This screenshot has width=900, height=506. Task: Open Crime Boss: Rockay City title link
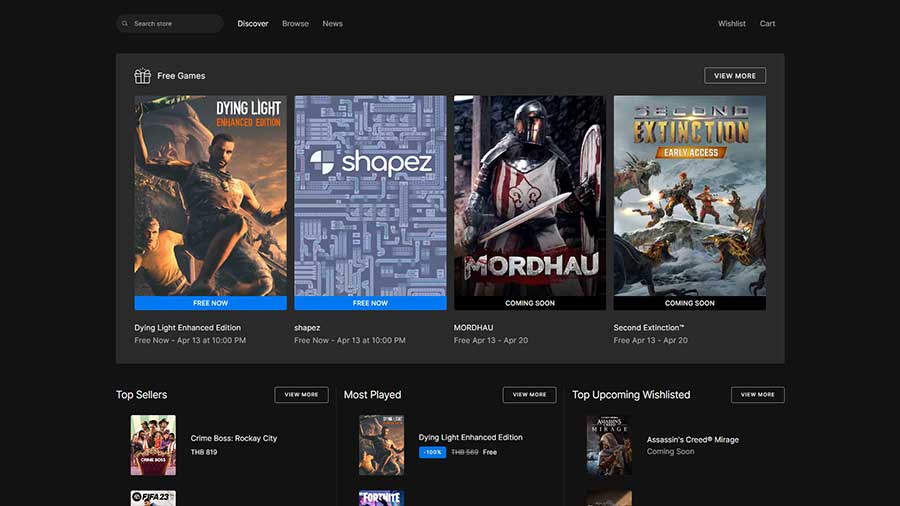pos(234,438)
